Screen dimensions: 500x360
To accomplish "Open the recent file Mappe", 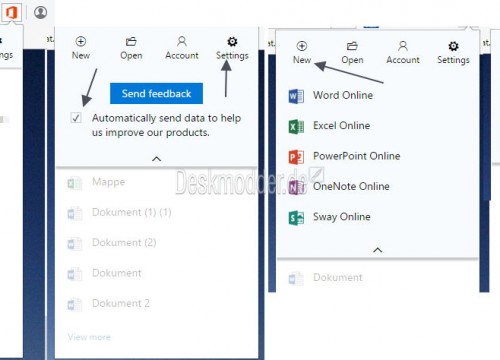I will [108, 182].
